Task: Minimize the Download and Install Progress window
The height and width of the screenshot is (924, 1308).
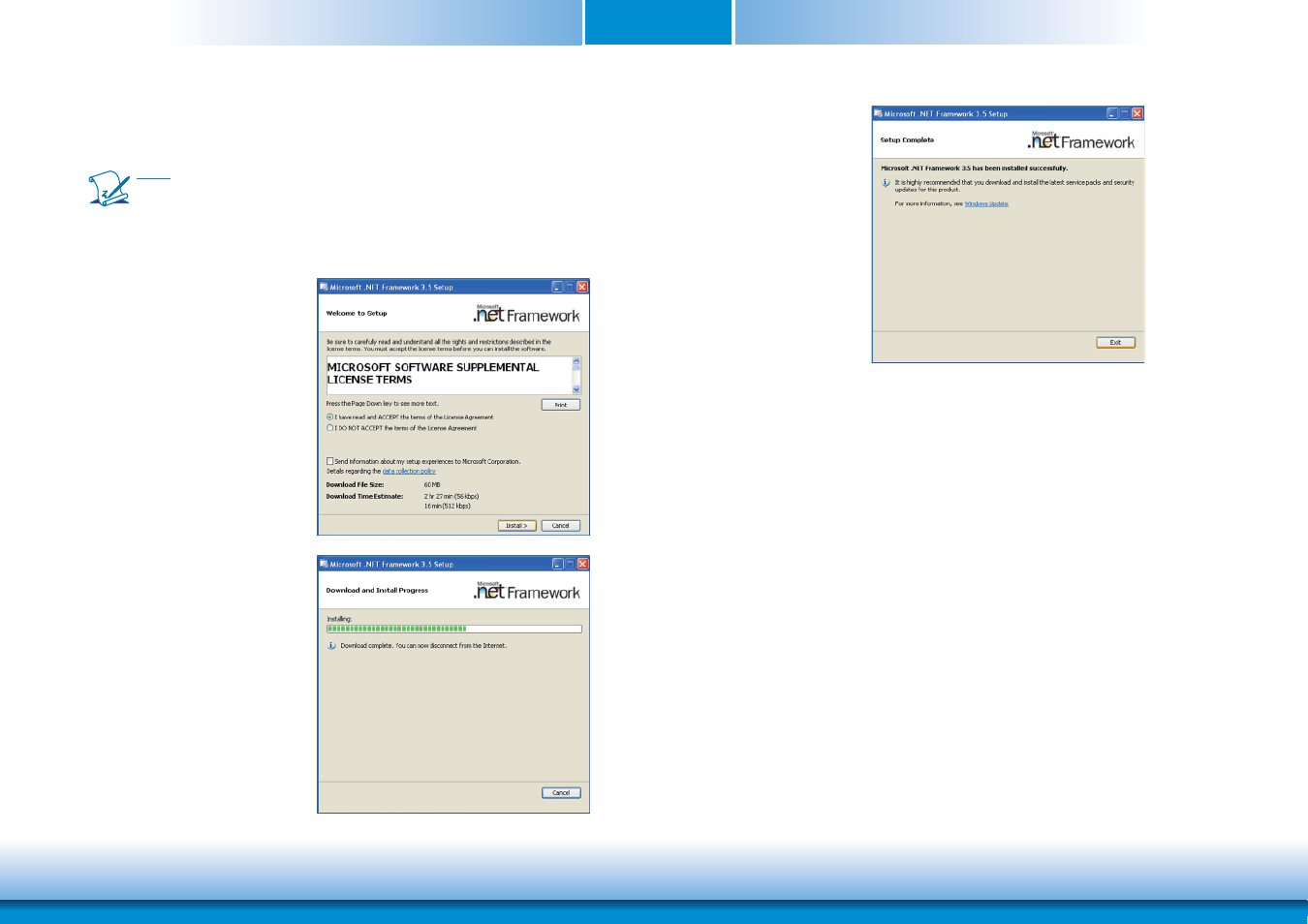Action: 557,564
